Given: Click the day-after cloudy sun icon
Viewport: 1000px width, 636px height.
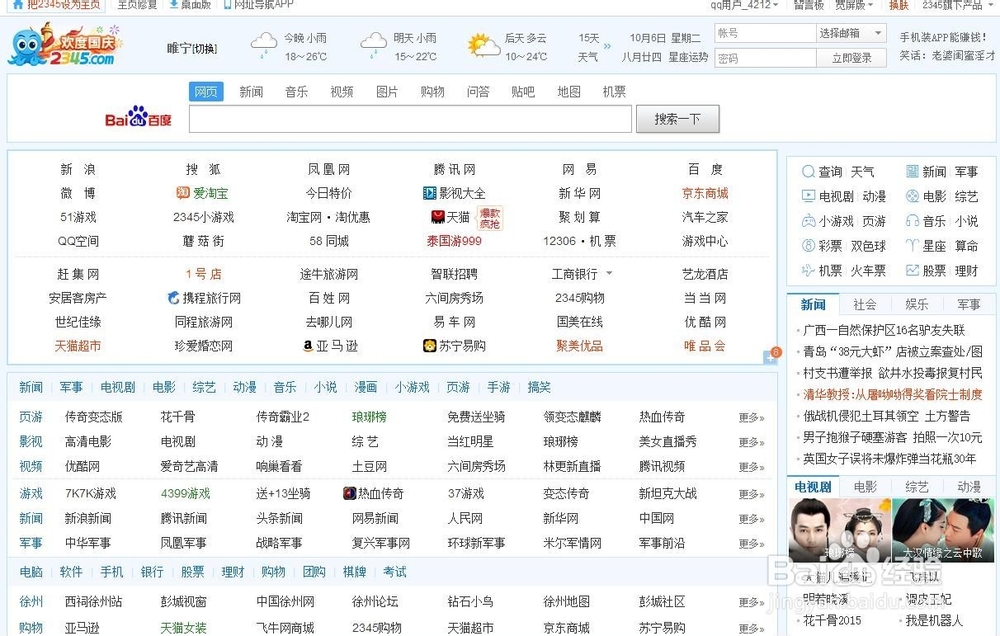Looking at the screenshot, I should tap(483, 46).
